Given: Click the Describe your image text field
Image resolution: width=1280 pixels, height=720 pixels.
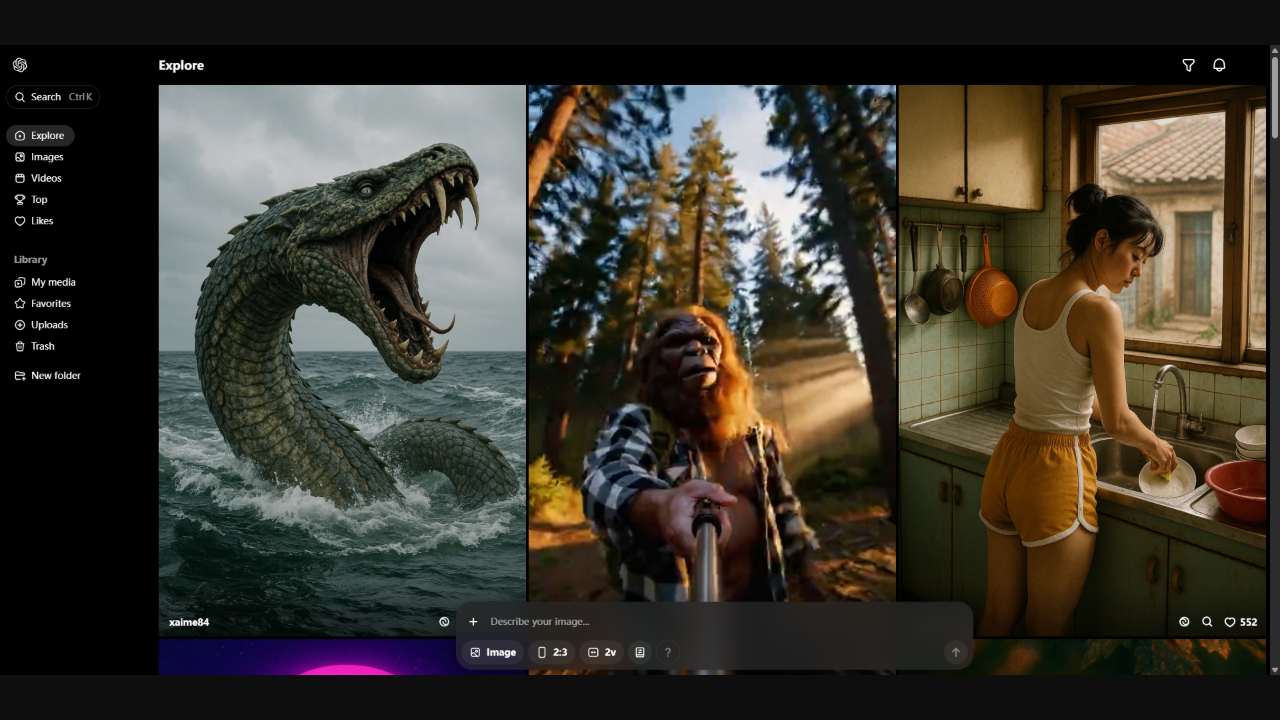Looking at the screenshot, I should tap(700, 622).
